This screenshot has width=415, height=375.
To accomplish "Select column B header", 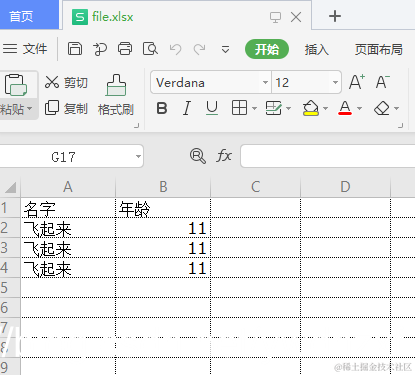I will pos(163,187).
